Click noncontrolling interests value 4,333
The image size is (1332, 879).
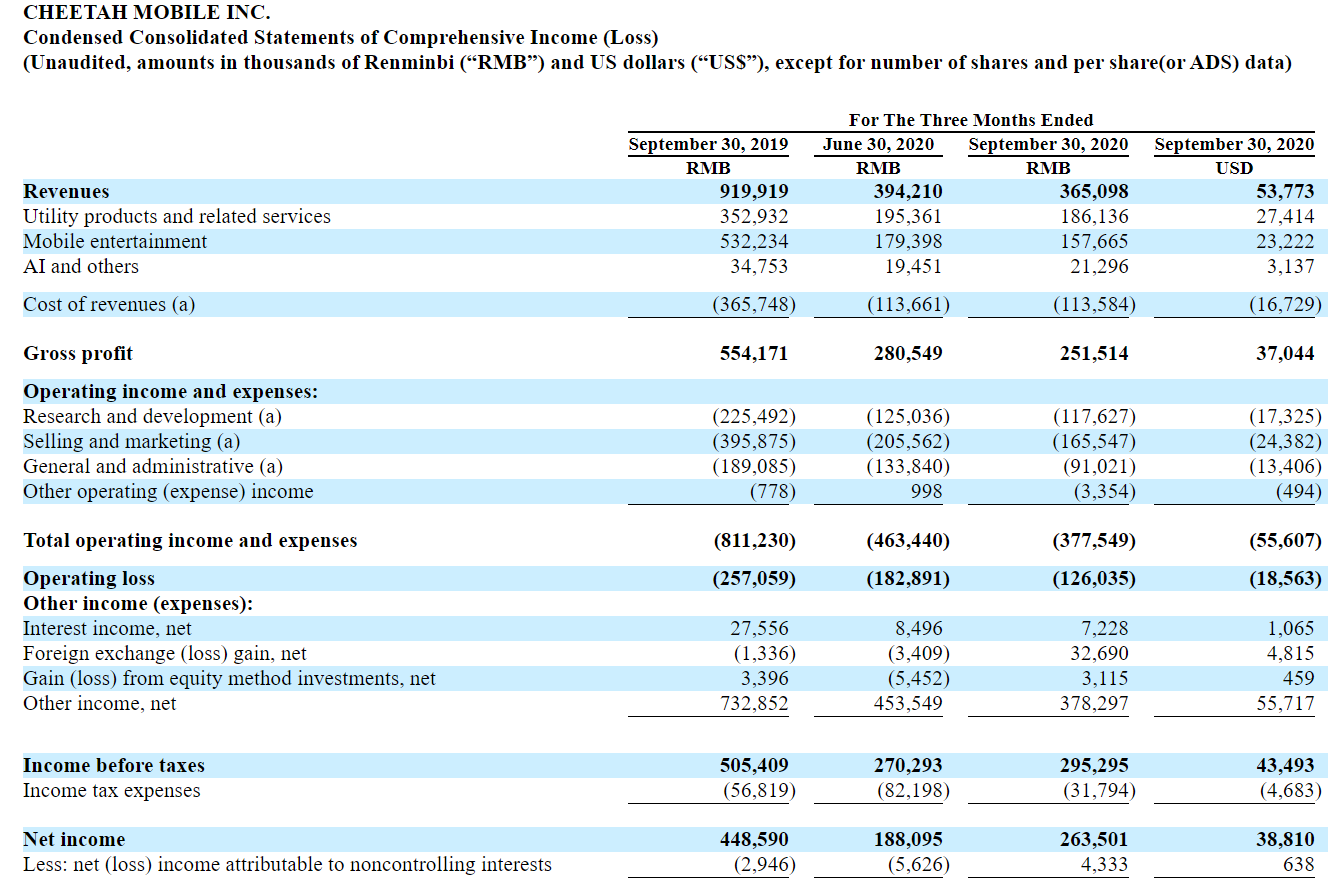tap(1106, 864)
